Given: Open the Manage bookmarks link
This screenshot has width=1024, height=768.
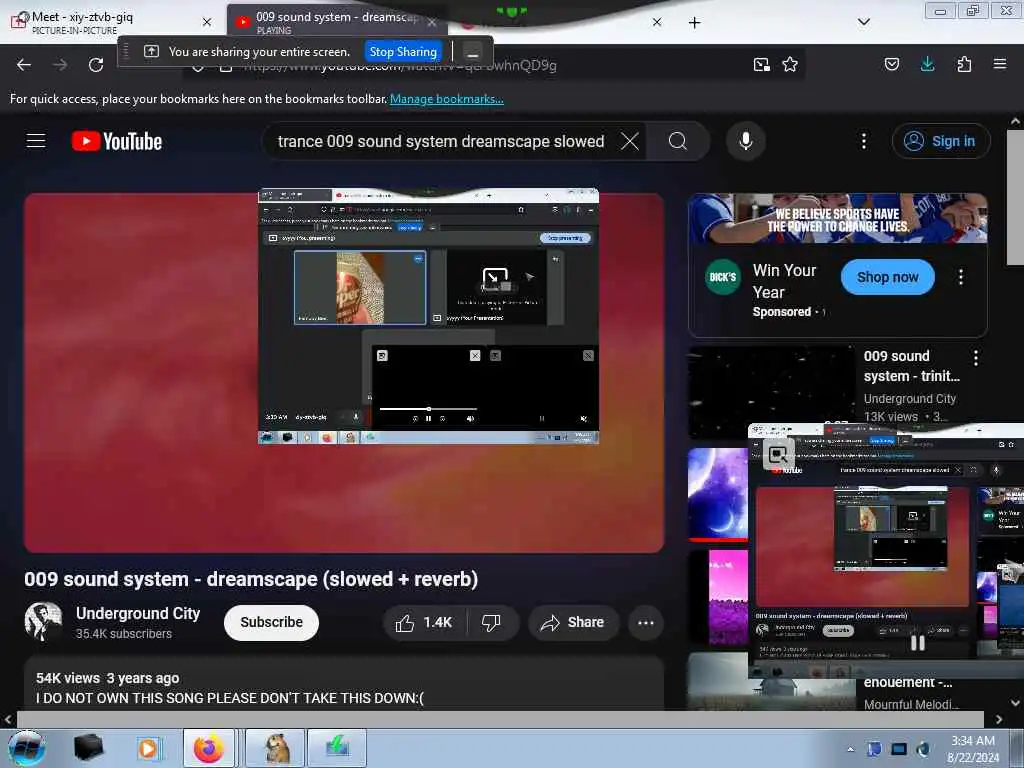Looking at the screenshot, I should pyautogui.click(x=447, y=99).
